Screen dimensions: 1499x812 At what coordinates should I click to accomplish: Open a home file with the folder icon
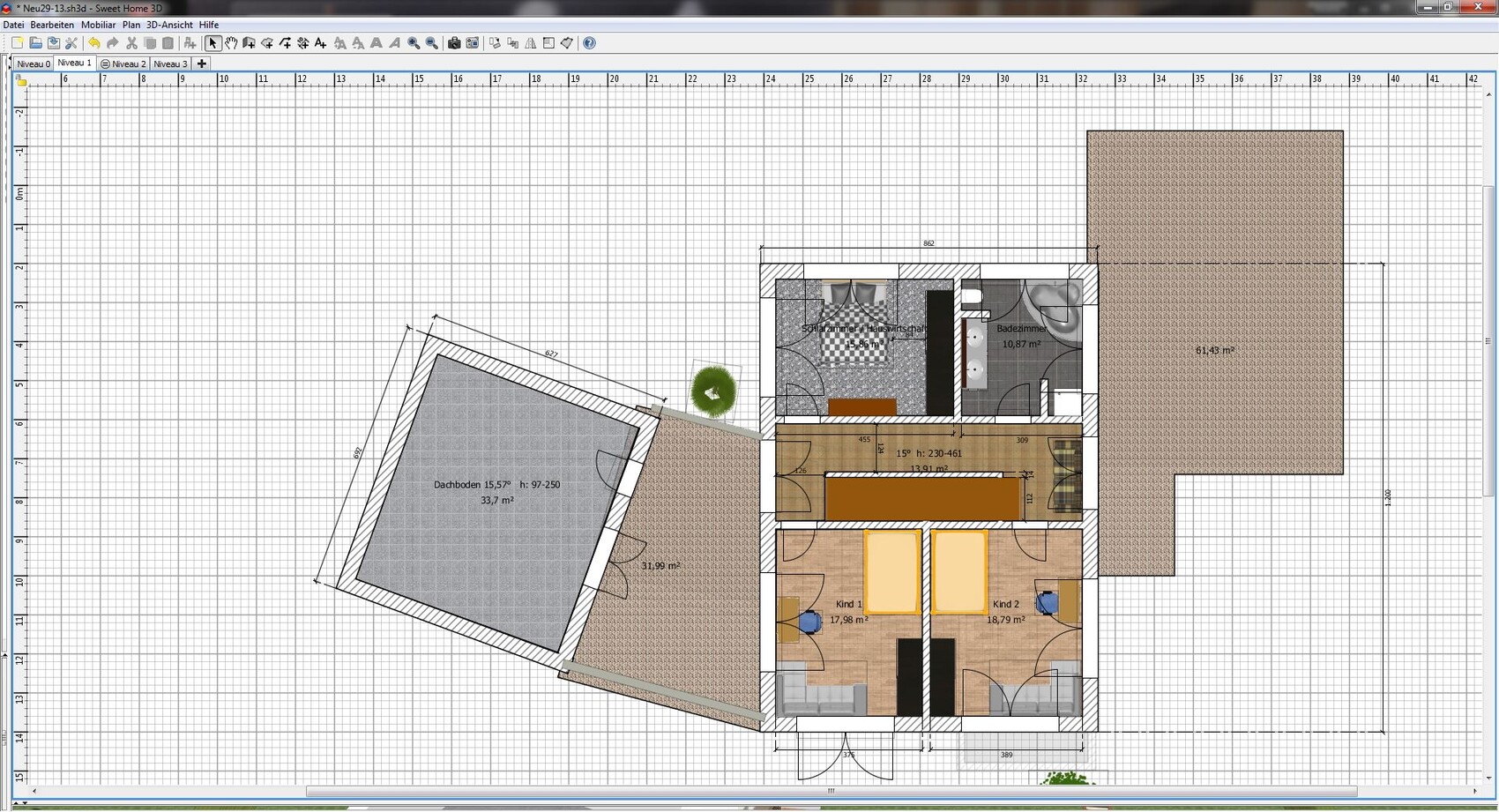click(x=35, y=43)
